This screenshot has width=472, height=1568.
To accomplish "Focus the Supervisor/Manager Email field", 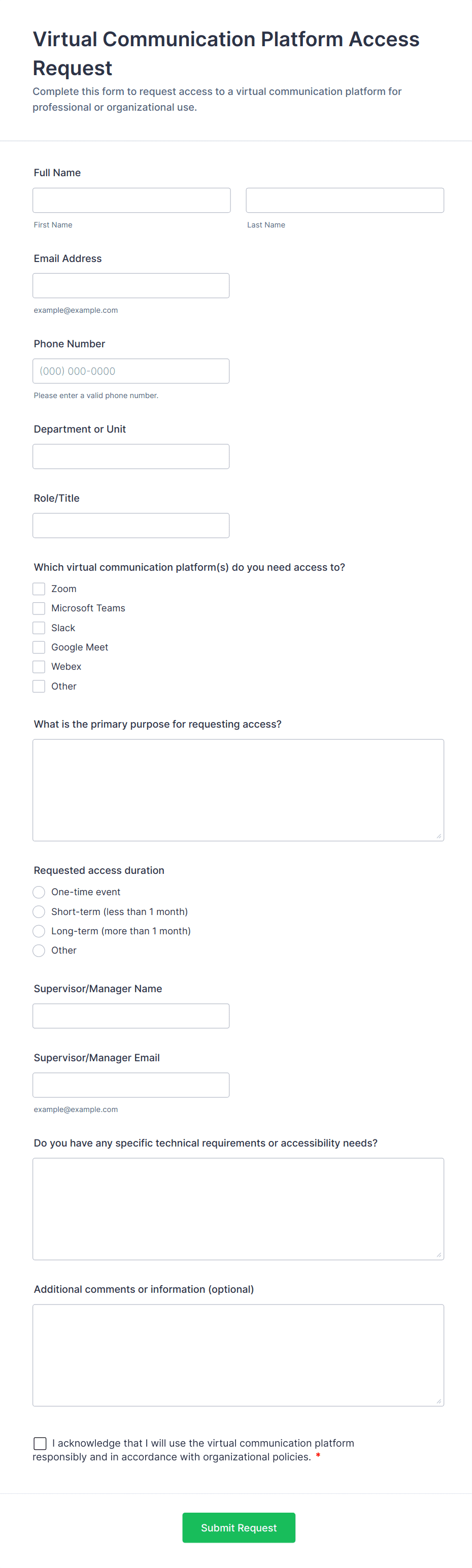I will point(131,1085).
